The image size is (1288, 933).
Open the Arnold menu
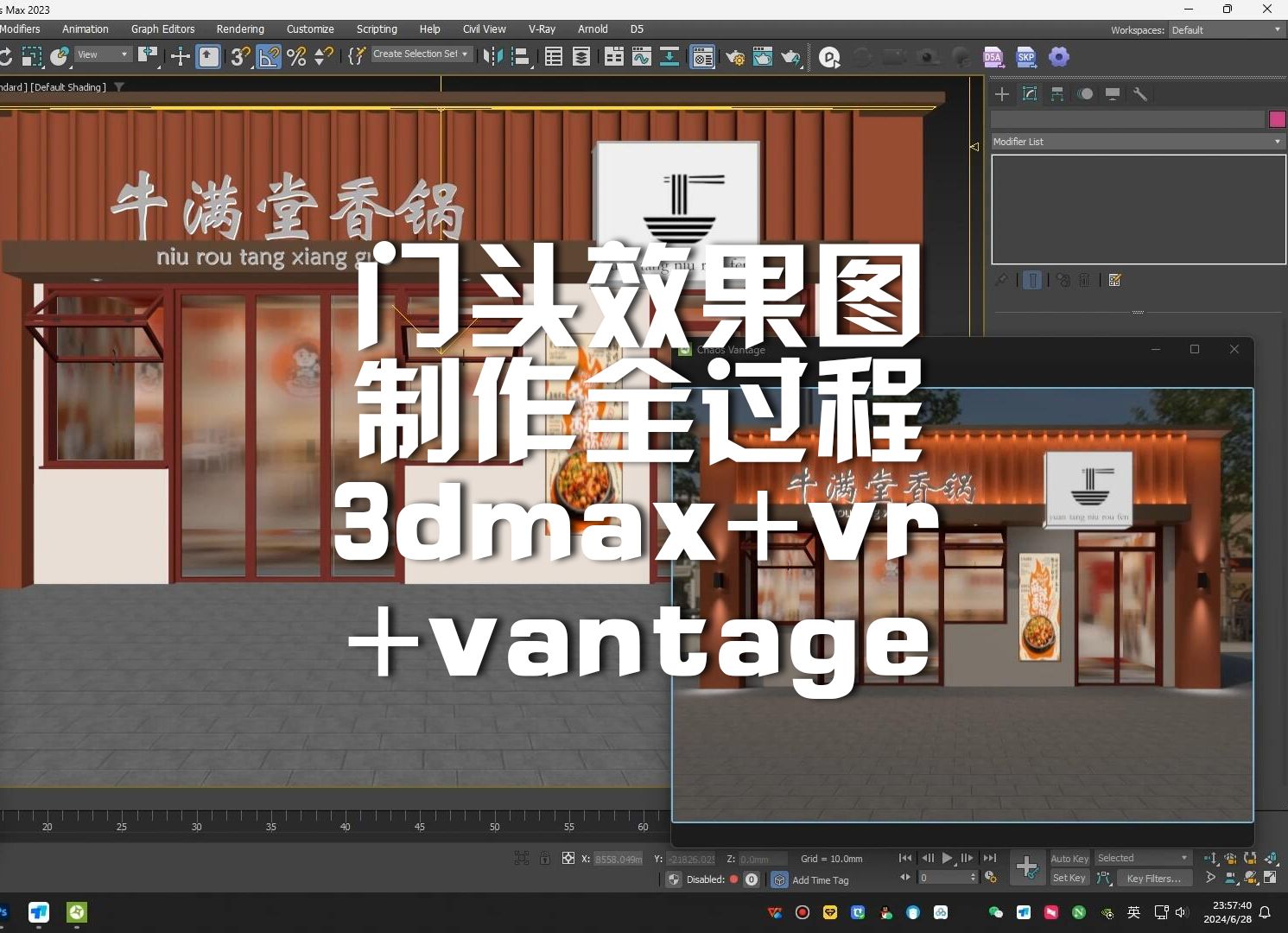tap(593, 29)
